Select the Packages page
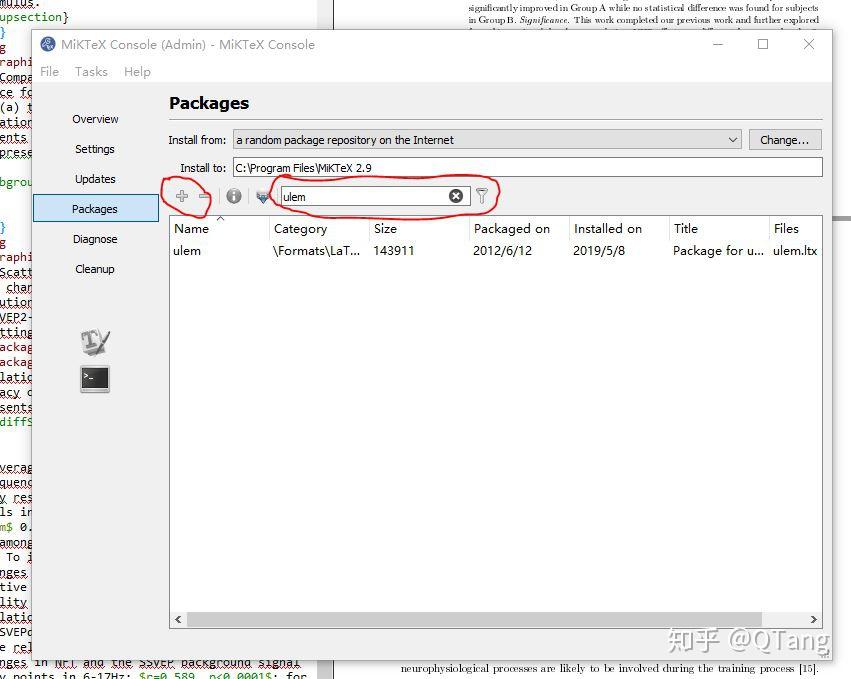This screenshot has width=851, height=679. coord(96,209)
